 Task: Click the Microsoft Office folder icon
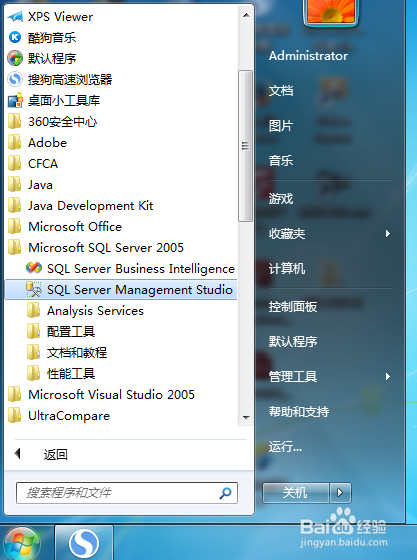[15, 226]
